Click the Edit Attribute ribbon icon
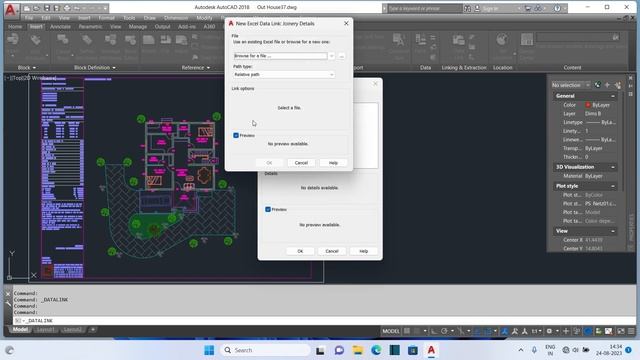The image size is (640, 360). point(36,40)
